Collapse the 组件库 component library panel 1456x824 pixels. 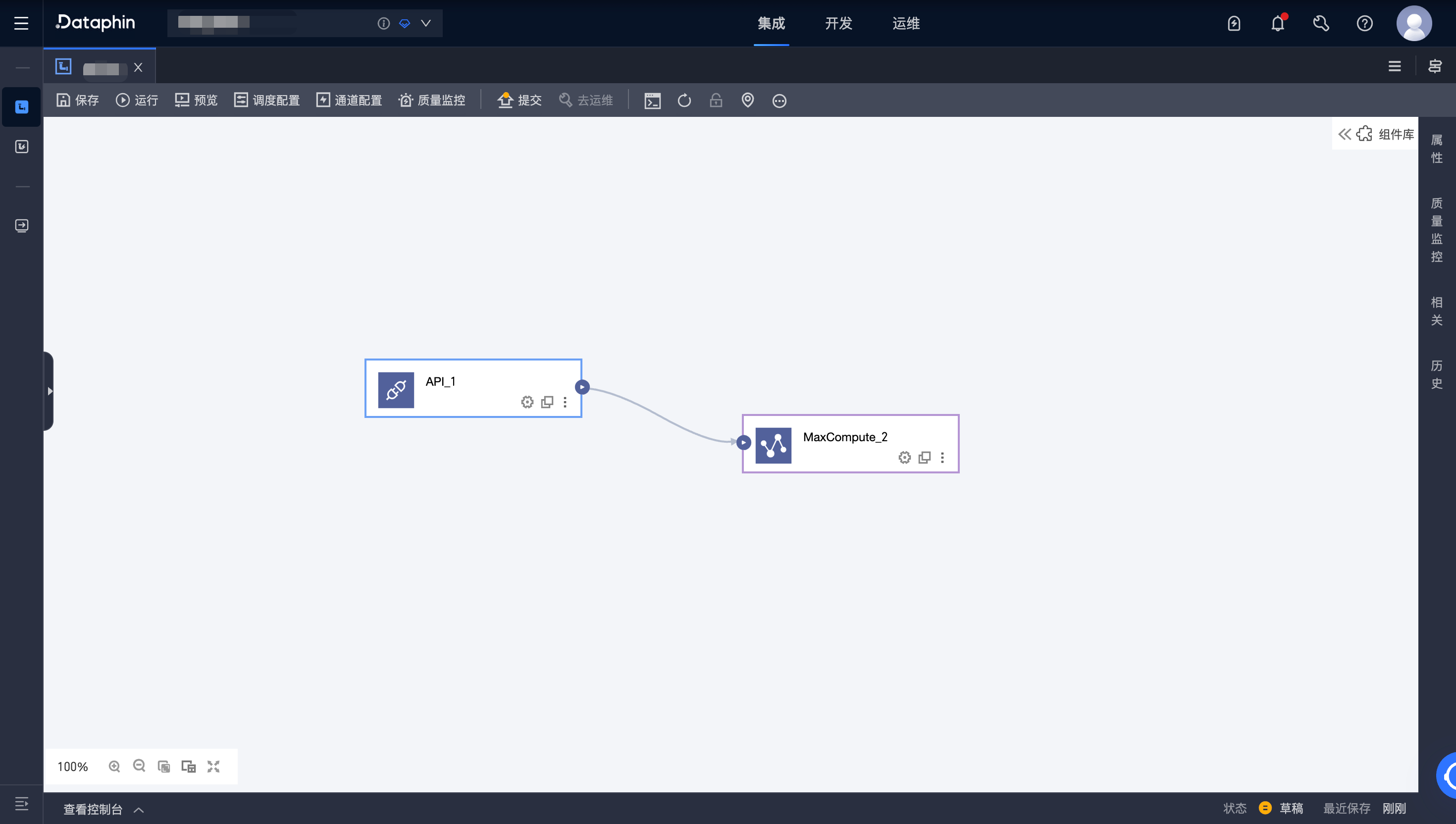click(1345, 134)
